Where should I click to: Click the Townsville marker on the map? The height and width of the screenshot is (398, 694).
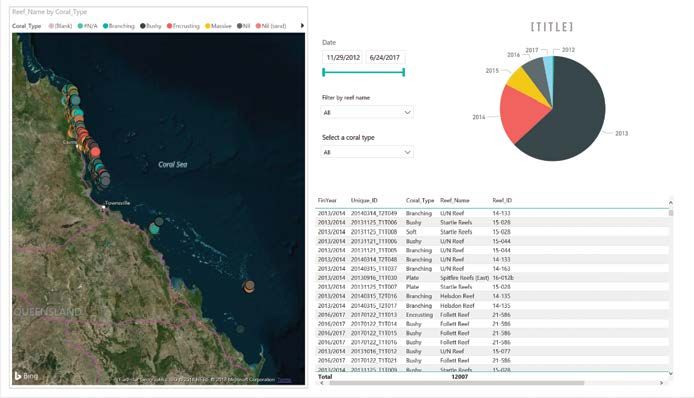104,207
